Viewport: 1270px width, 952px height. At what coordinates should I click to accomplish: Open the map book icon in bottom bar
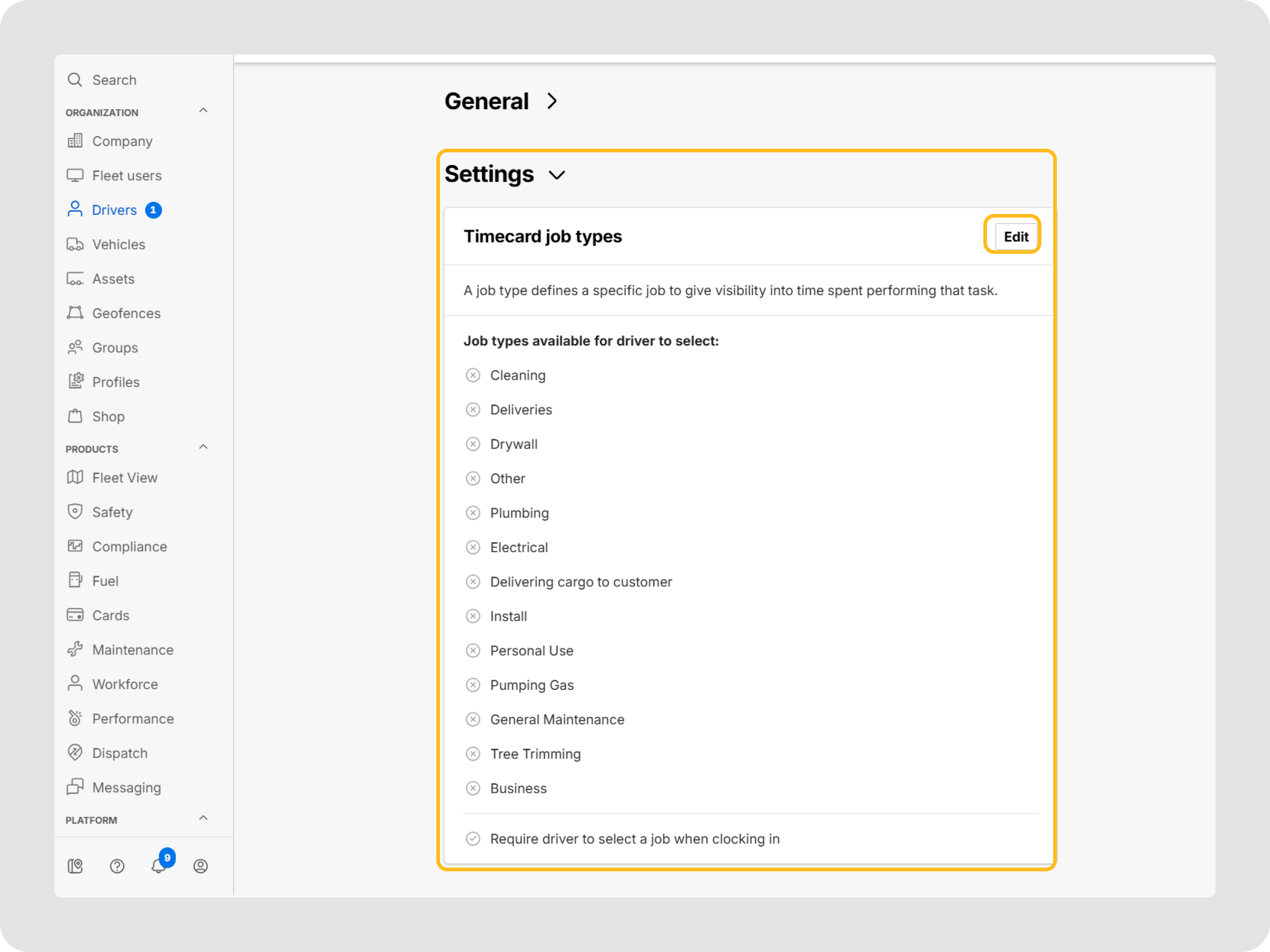pos(75,866)
